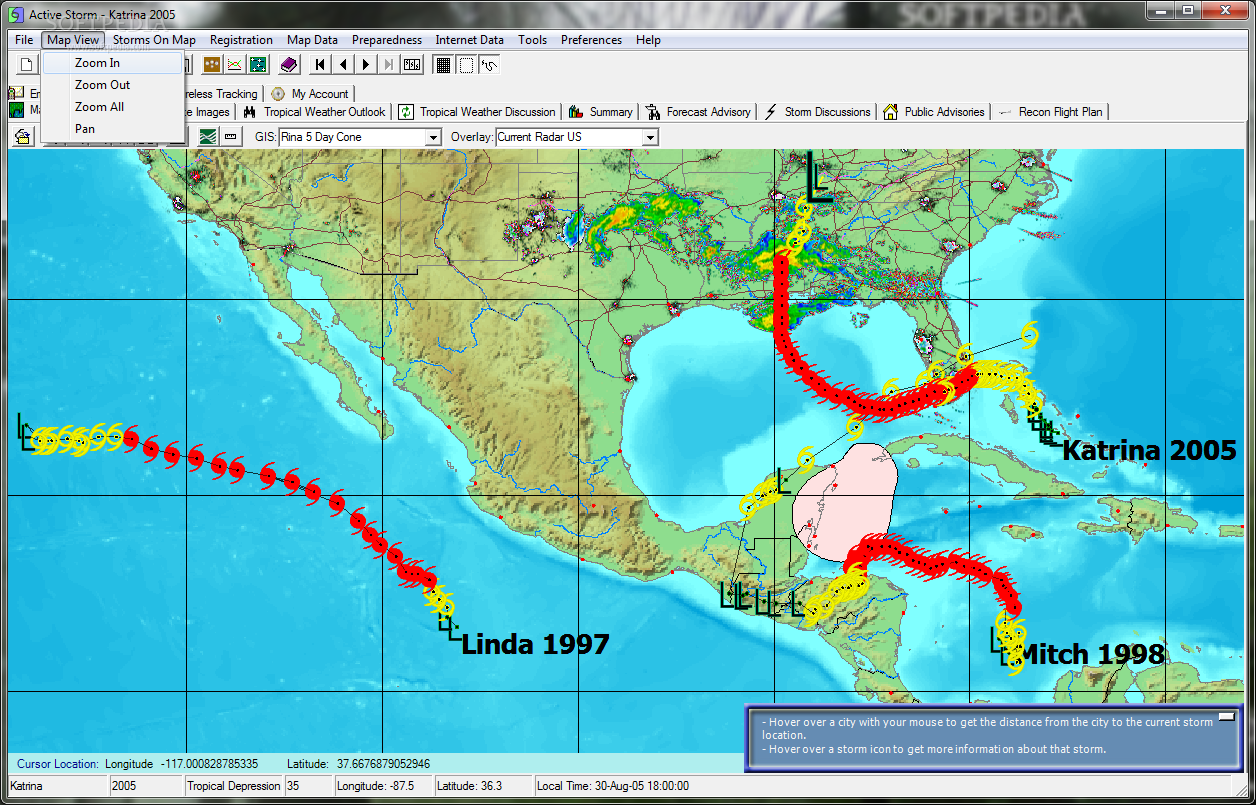Choose Pan from Map View menu
This screenshot has height=805, width=1256.
point(113,129)
